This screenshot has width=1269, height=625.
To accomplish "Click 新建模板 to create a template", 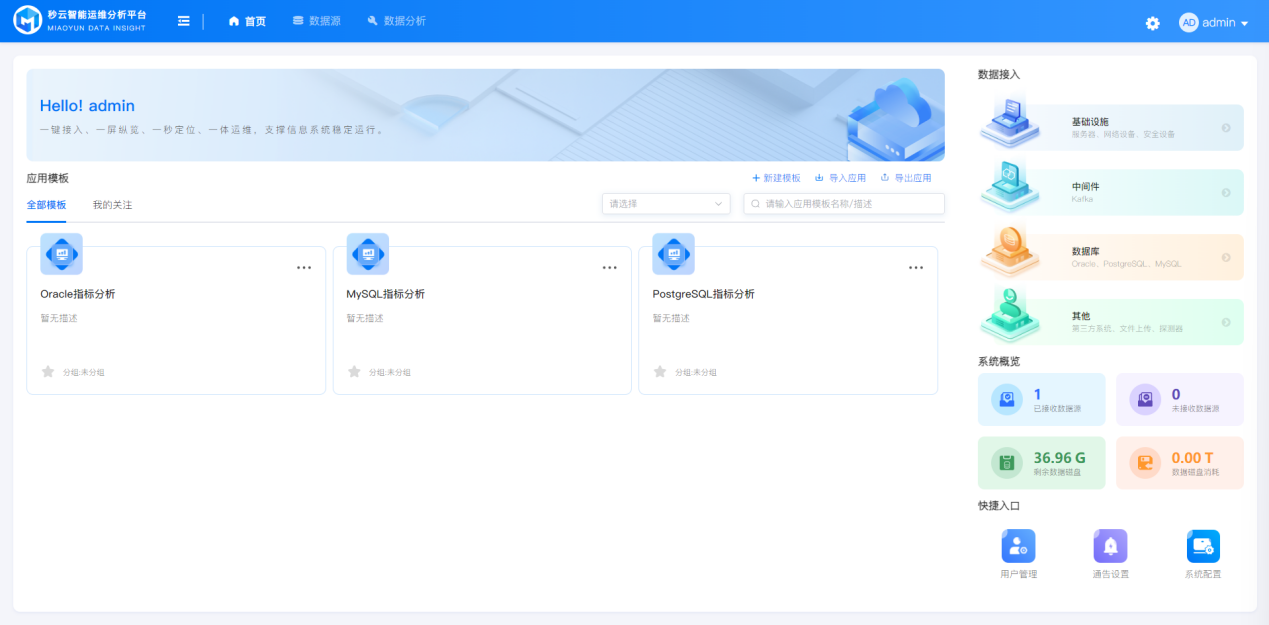I will click(776, 178).
